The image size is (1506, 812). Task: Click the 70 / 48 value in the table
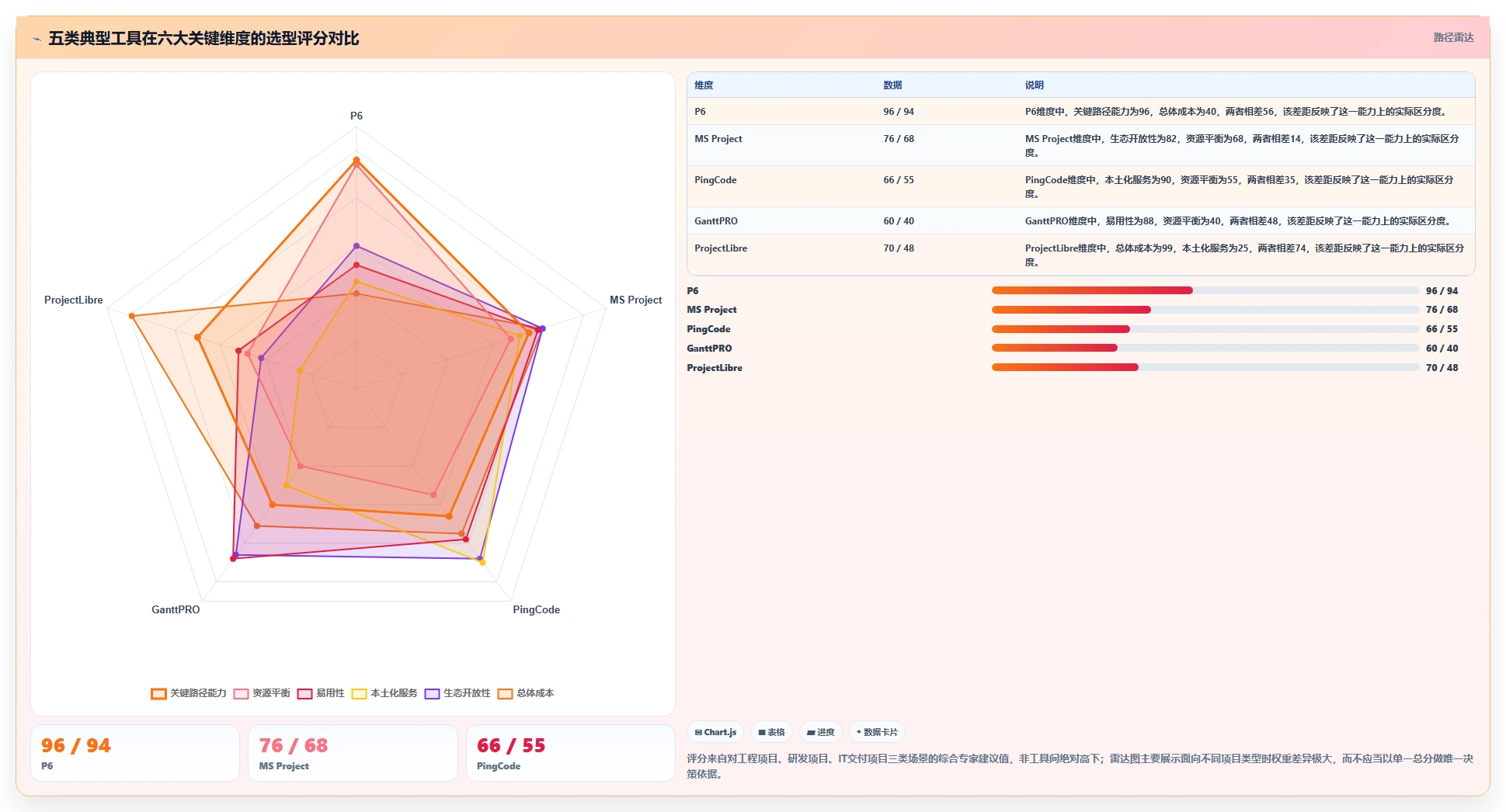coord(899,248)
